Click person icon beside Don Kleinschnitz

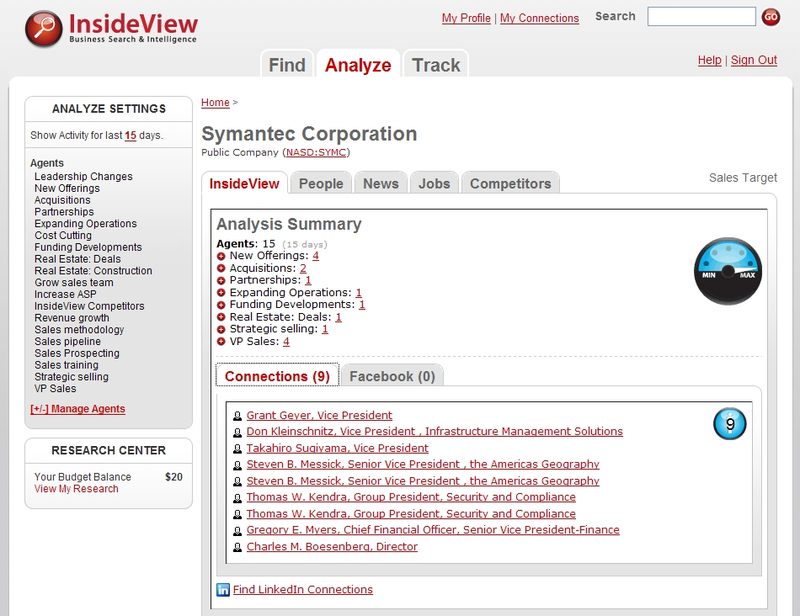pyautogui.click(x=237, y=432)
